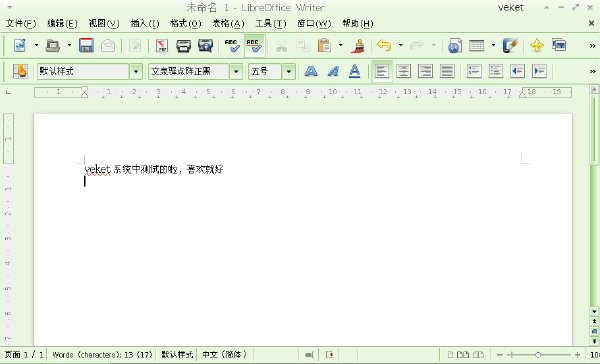Click the Redo arrow
600x364 pixels.
[x=417, y=46]
